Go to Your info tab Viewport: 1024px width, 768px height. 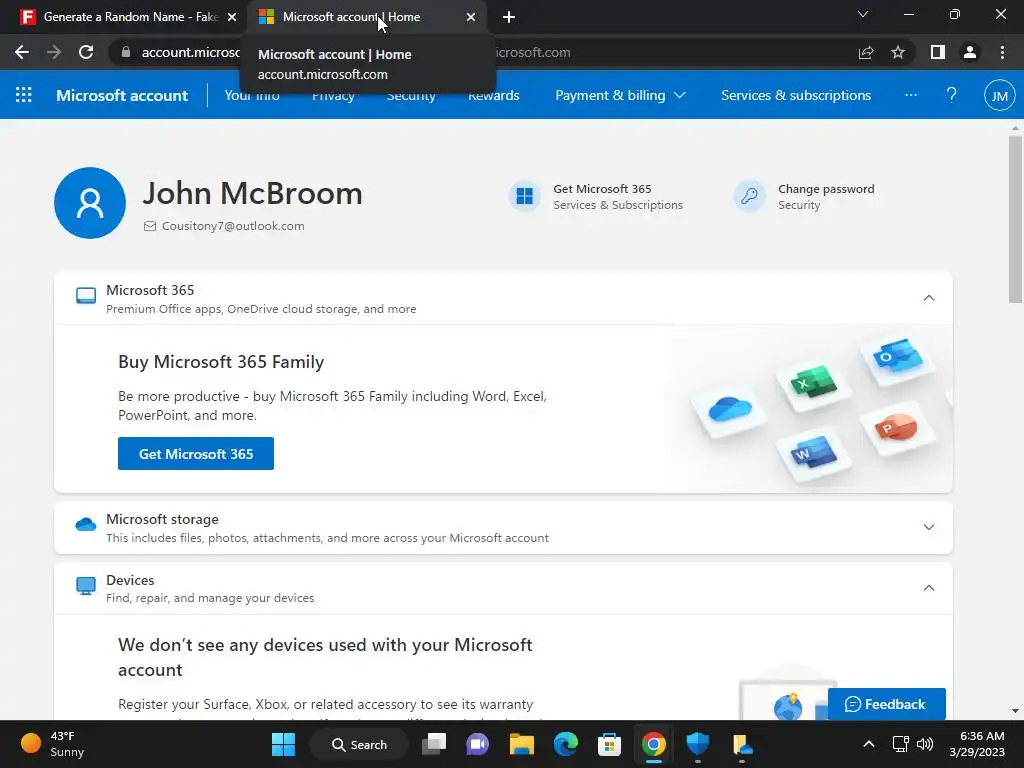(x=252, y=95)
